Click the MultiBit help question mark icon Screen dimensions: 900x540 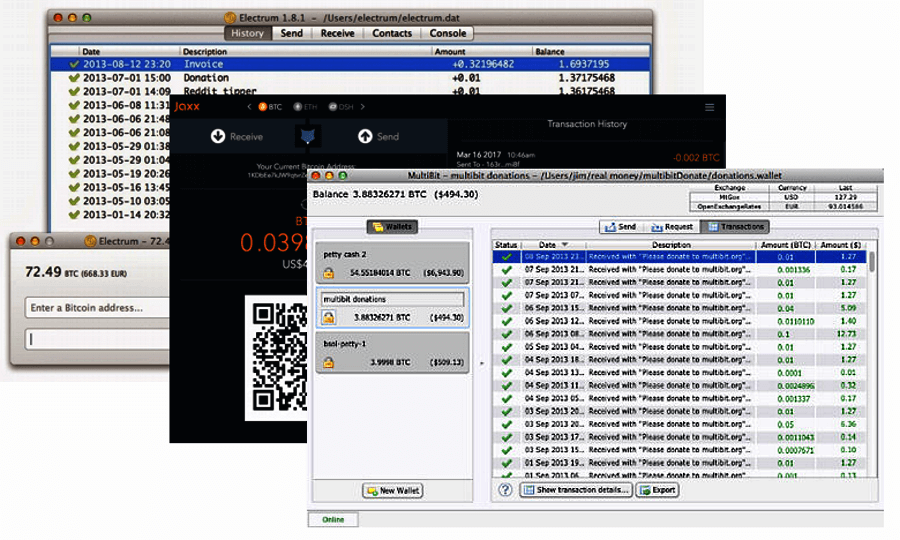click(x=505, y=490)
